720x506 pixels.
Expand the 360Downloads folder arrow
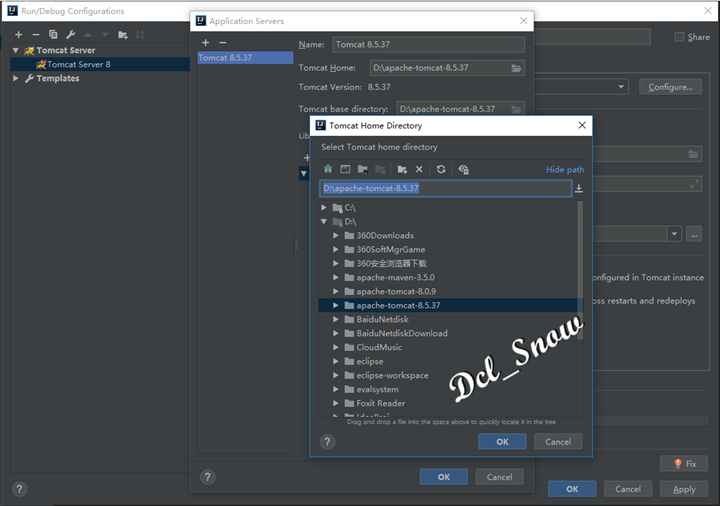[336, 236]
